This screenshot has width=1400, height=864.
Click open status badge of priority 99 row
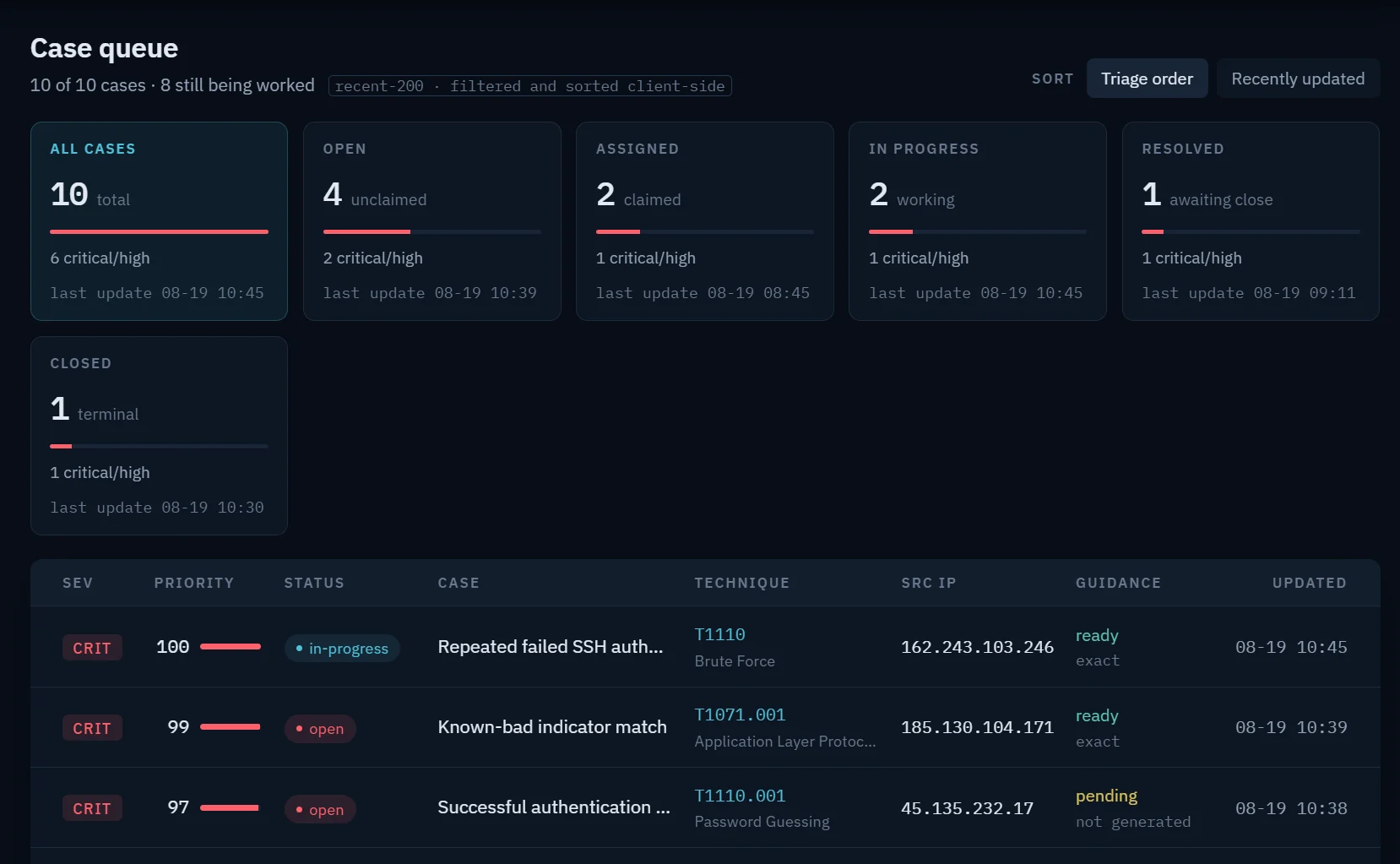coord(320,729)
